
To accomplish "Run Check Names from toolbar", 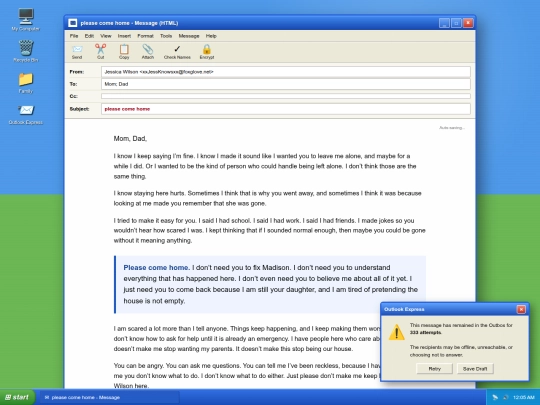I will pyautogui.click(x=177, y=49).
